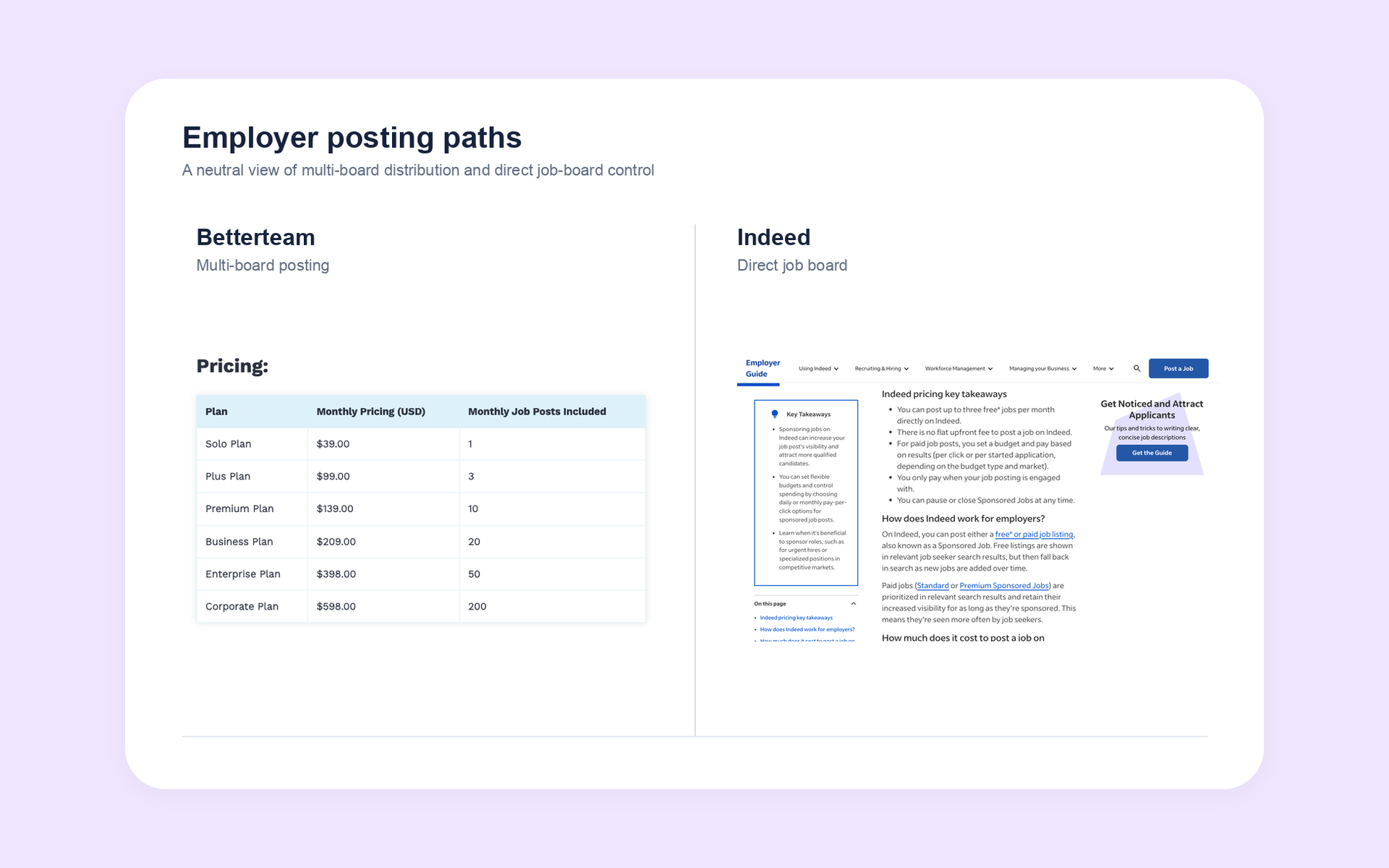This screenshot has height=868, width=1389.
Task: Select the Plus Plan cell
Action: [x=252, y=477]
